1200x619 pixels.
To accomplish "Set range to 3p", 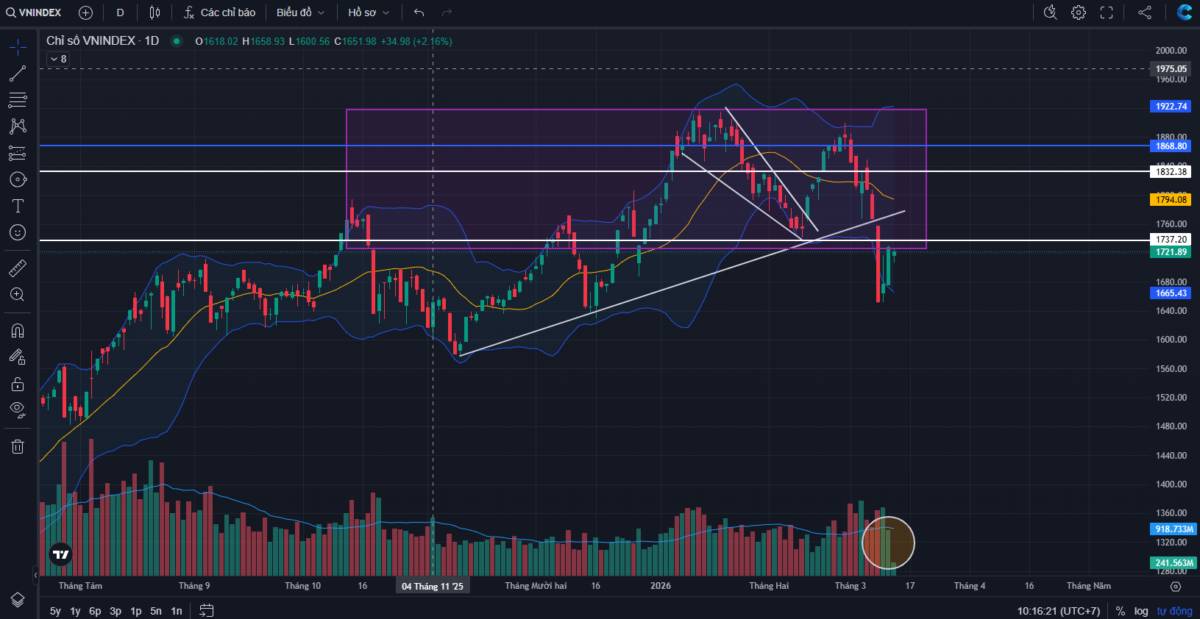I will tap(116, 611).
